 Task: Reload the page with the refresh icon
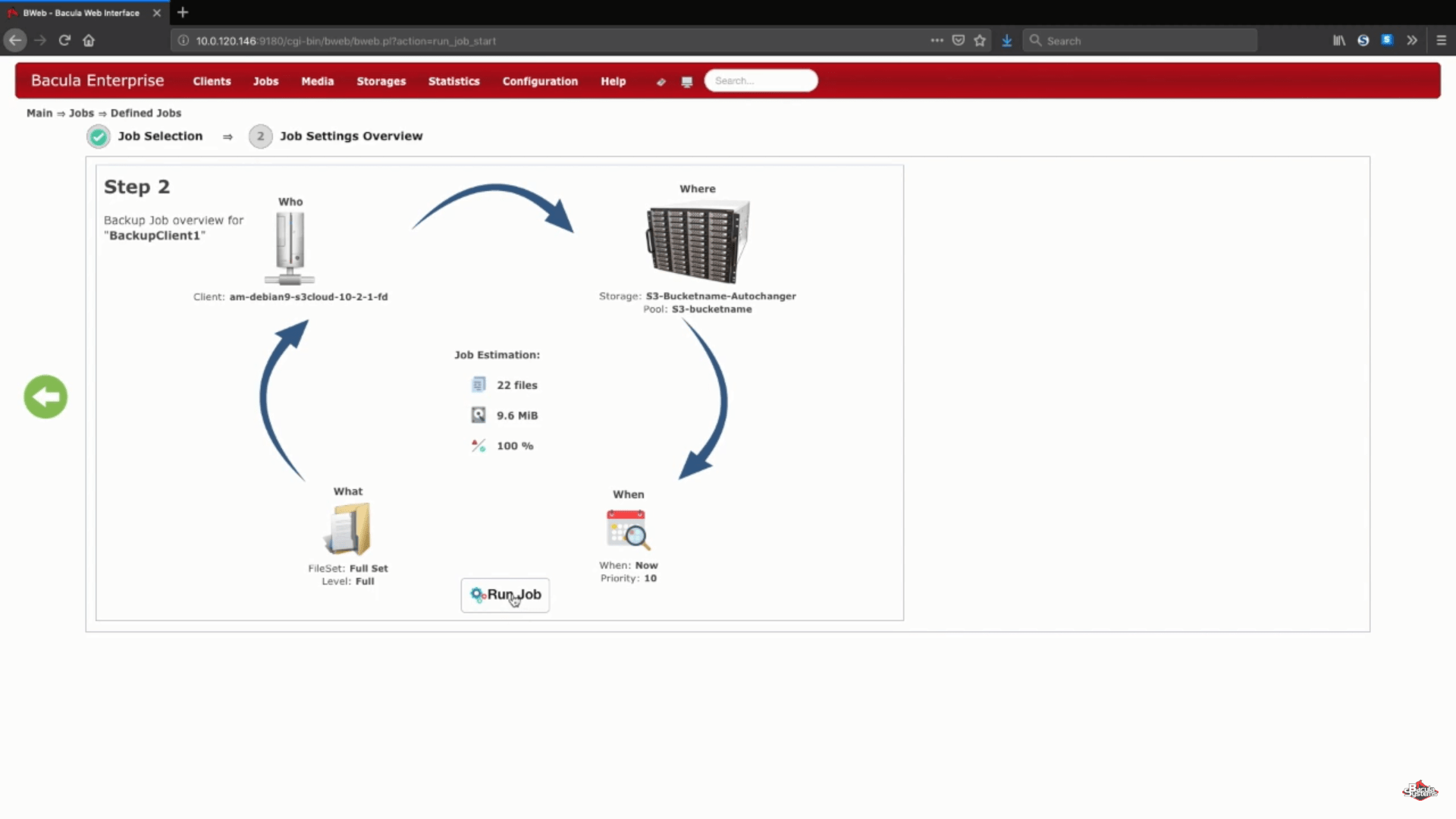click(64, 40)
